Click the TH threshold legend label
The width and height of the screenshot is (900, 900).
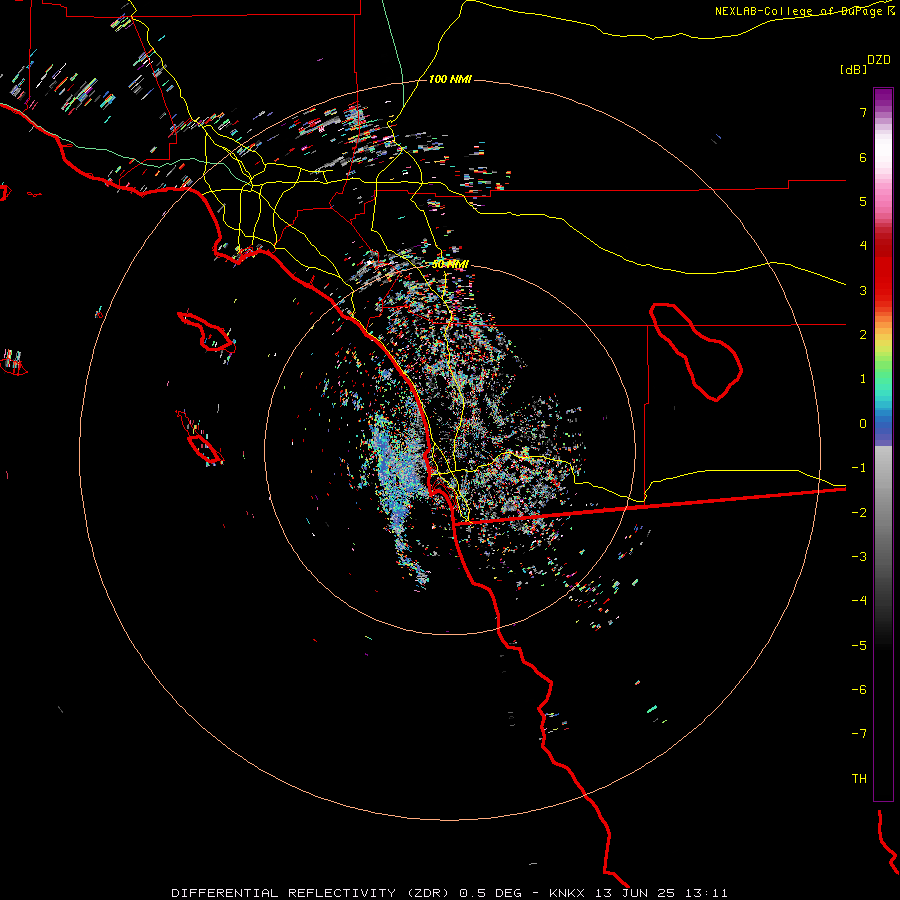[859, 779]
